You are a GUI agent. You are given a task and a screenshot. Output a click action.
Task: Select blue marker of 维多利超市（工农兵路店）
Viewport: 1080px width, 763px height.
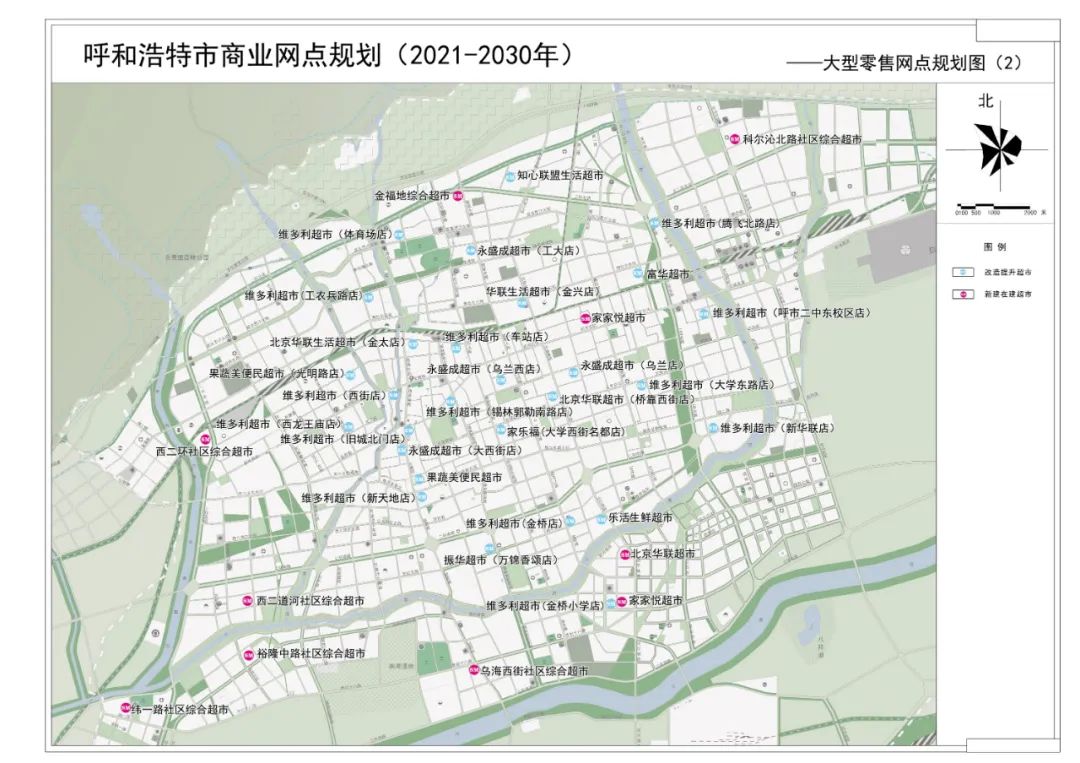pos(368,297)
